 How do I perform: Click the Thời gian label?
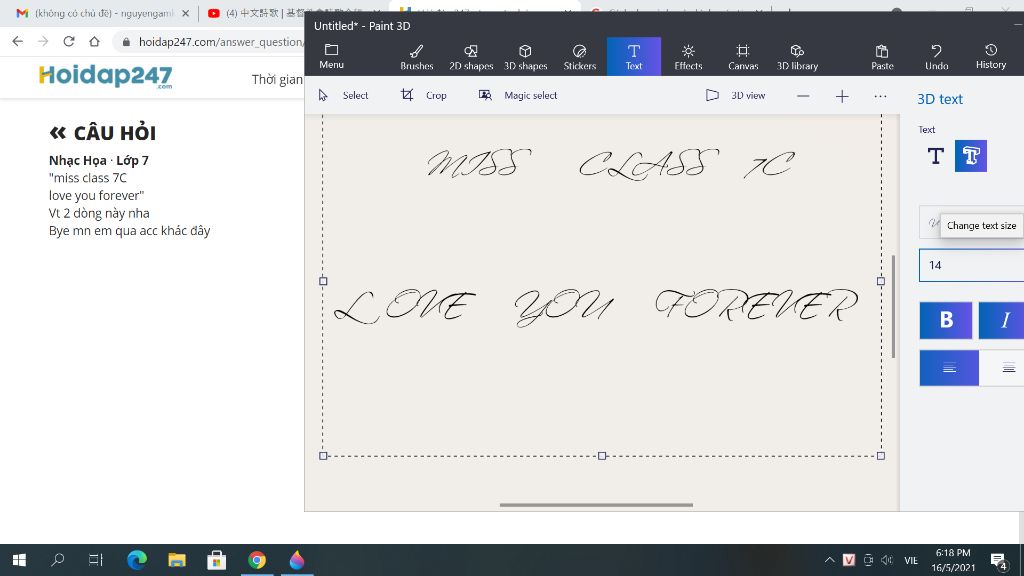[278, 80]
